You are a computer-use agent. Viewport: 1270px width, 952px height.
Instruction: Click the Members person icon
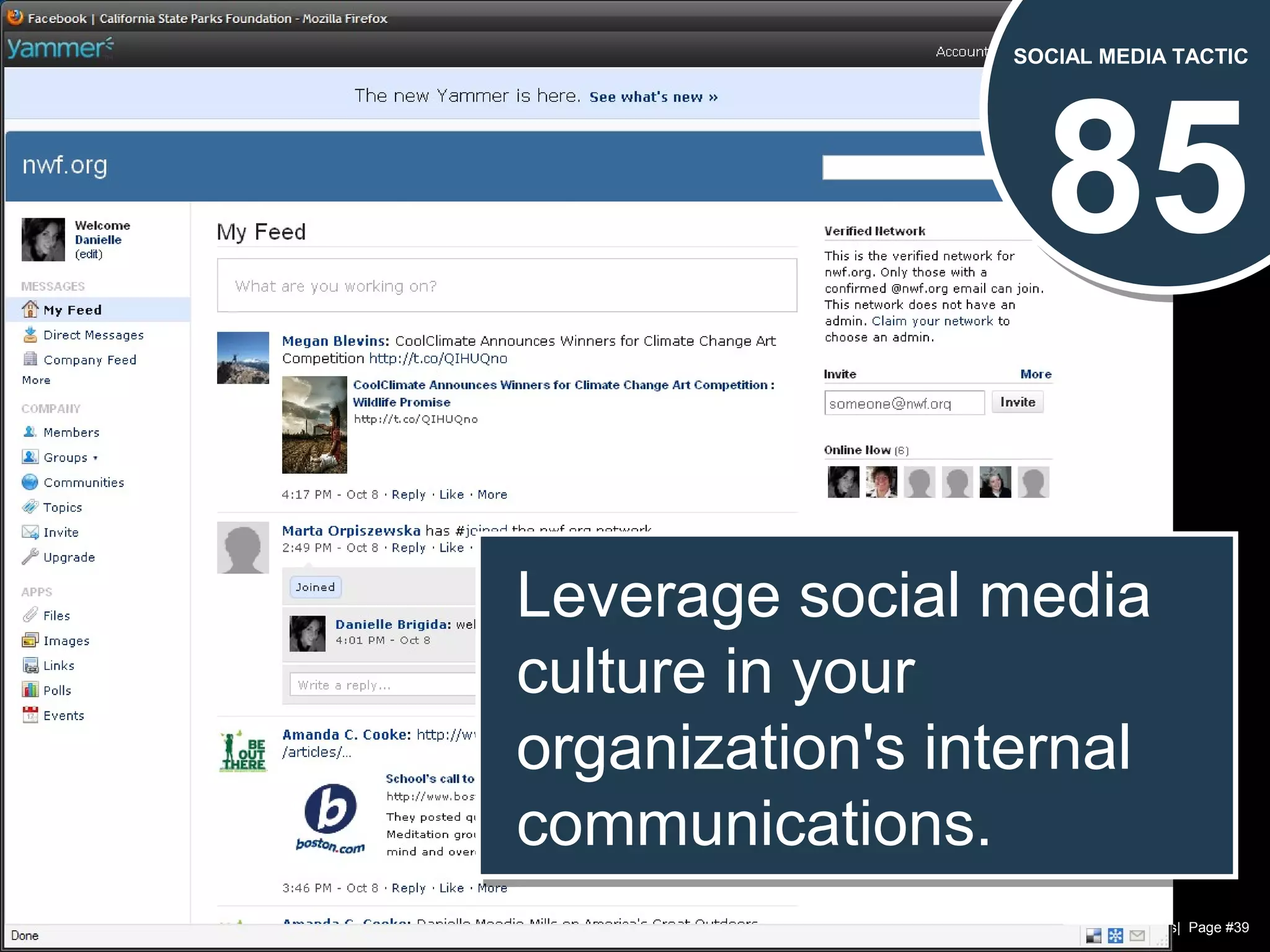point(29,431)
